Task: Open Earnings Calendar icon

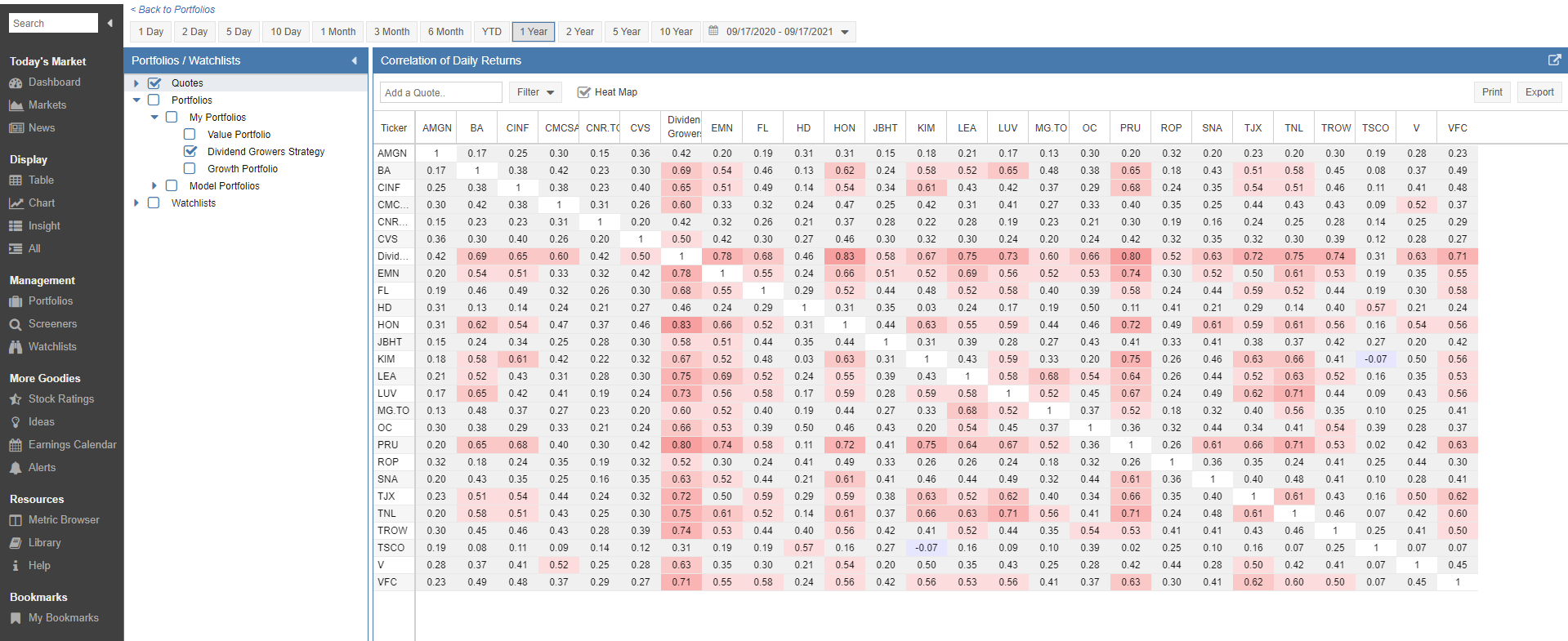Action: tap(16, 445)
